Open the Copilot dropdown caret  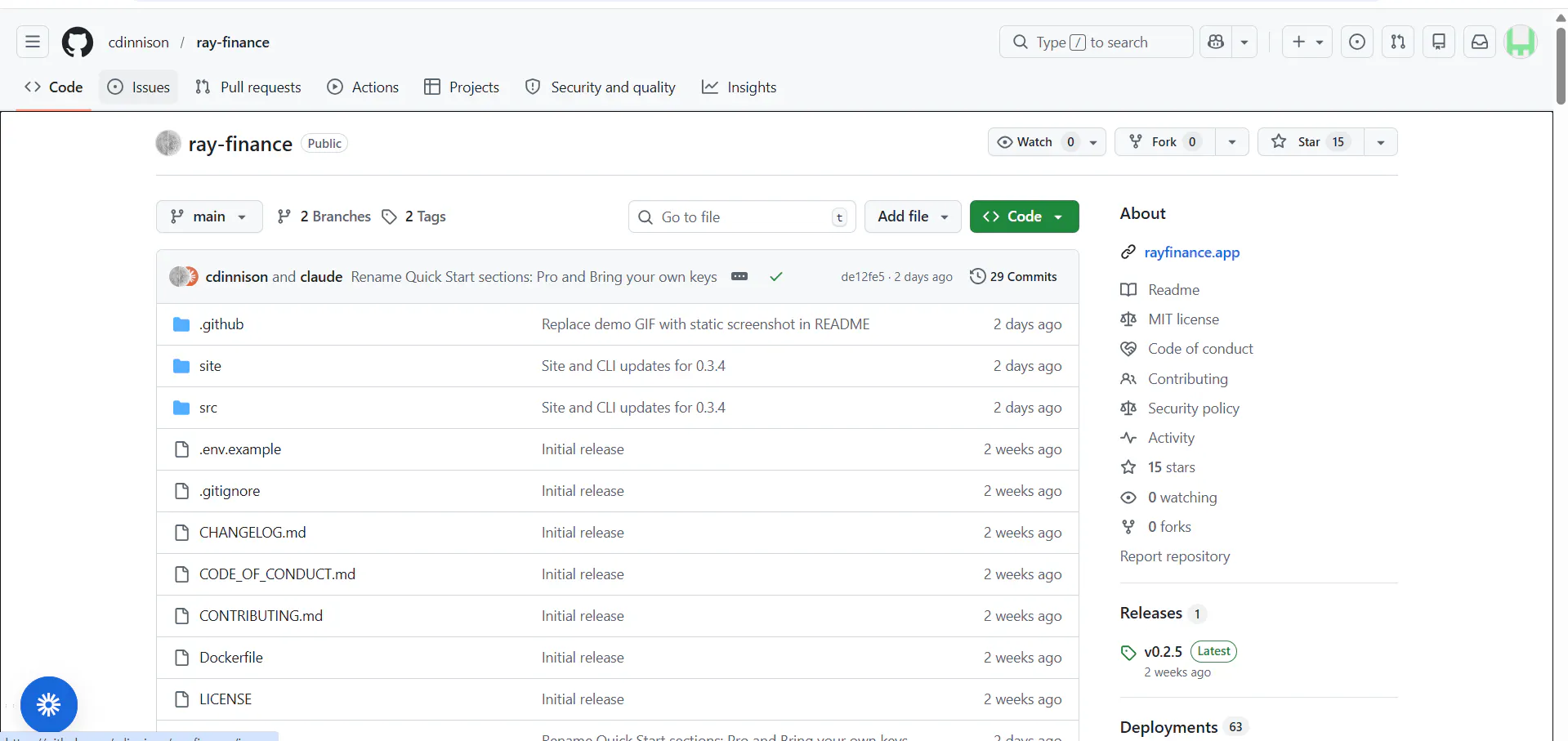[x=1244, y=42]
